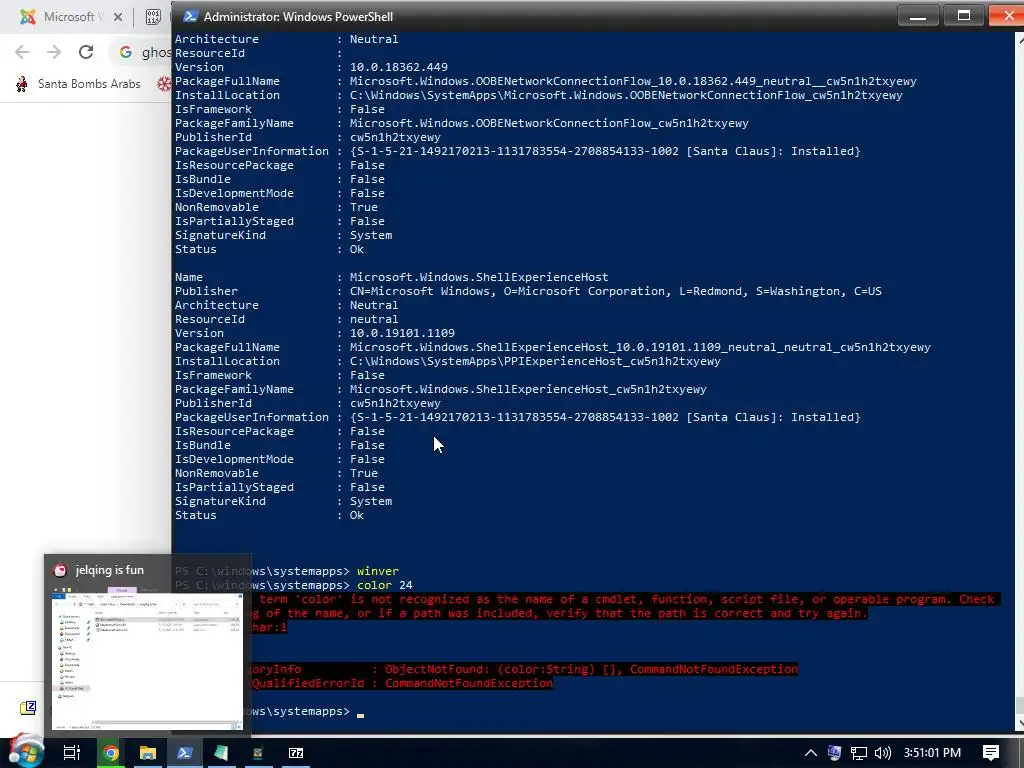Click 'Microsoft.Windows.OOBENetworkConnectionFlow_cw5n1h2txyewy' family name
1024x768 pixels.
coord(549,123)
